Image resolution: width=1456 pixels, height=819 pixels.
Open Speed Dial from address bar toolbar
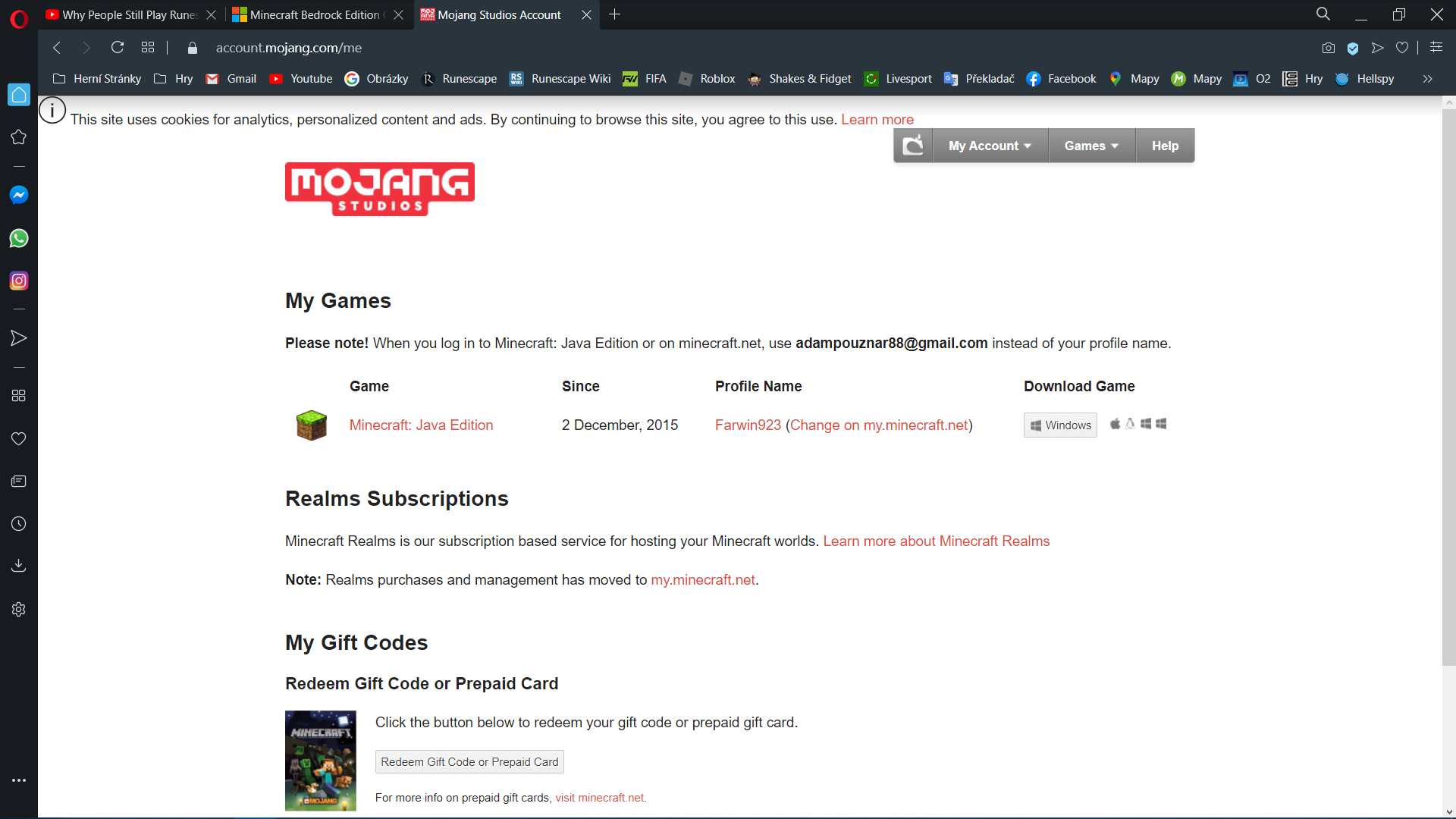point(148,48)
